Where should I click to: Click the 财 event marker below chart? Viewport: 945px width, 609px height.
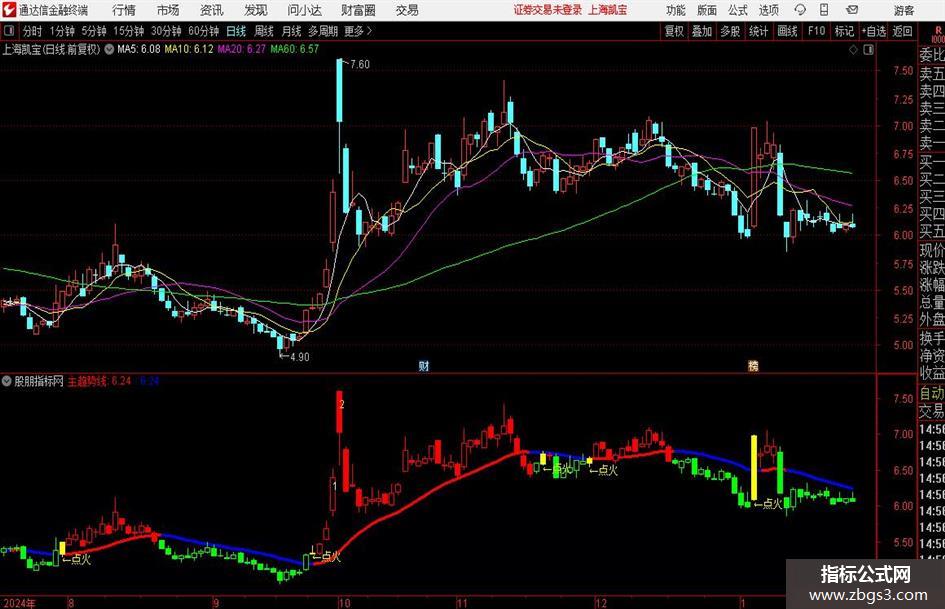[424, 365]
